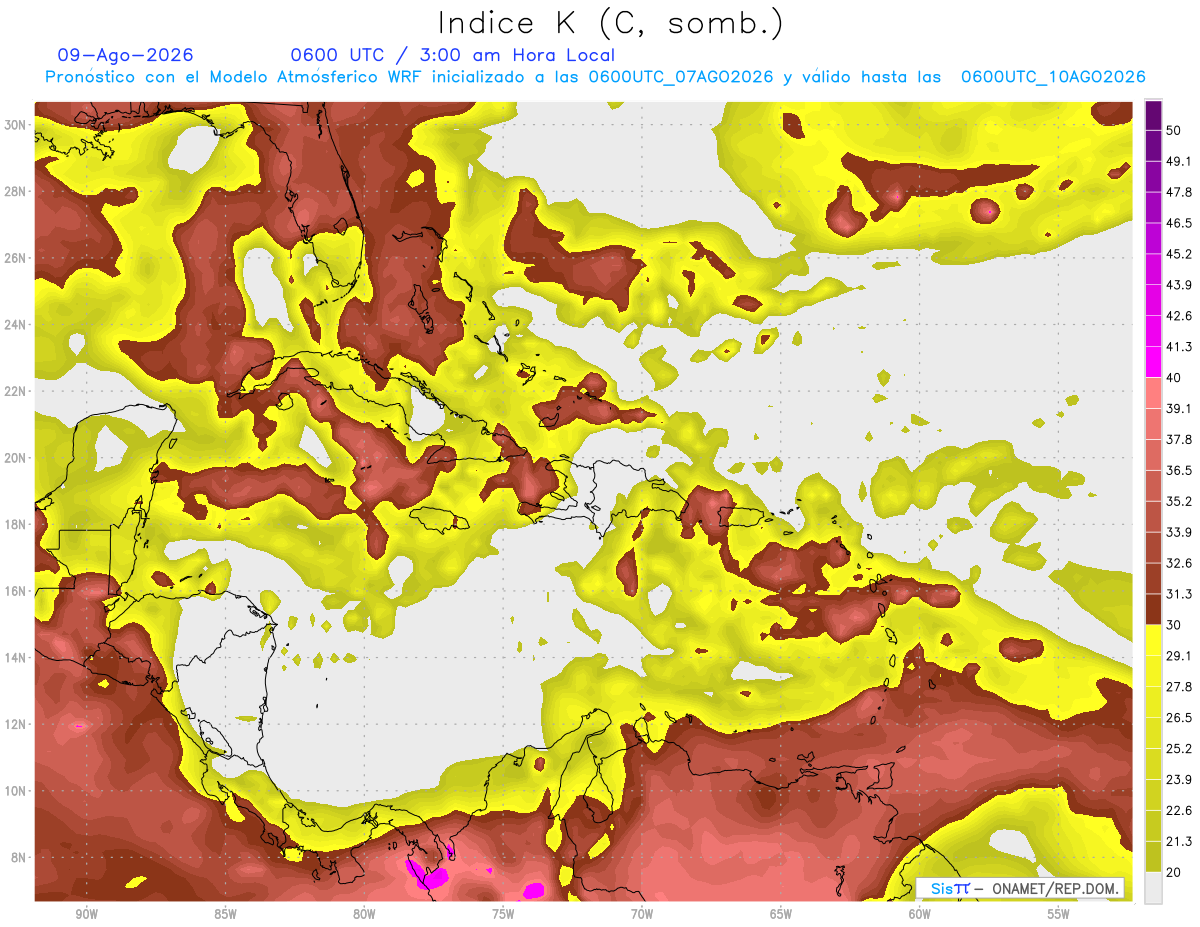The image size is (1200, 927).
Task: Click '0600 UTC / 3:00 am Hora Local' text
Action: [x=452, y=55]
